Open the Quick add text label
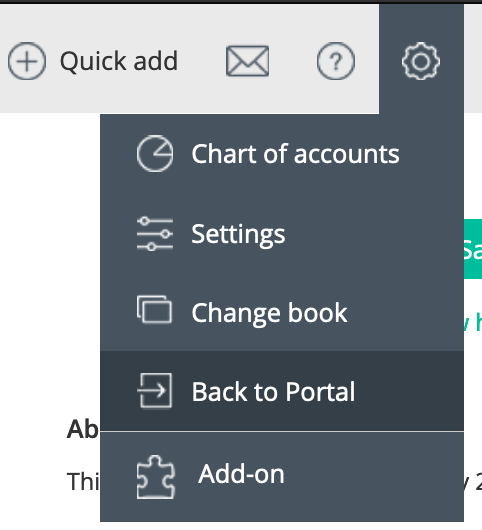The width and height of the screenshot is (482, 530). (x=119, y=61)
